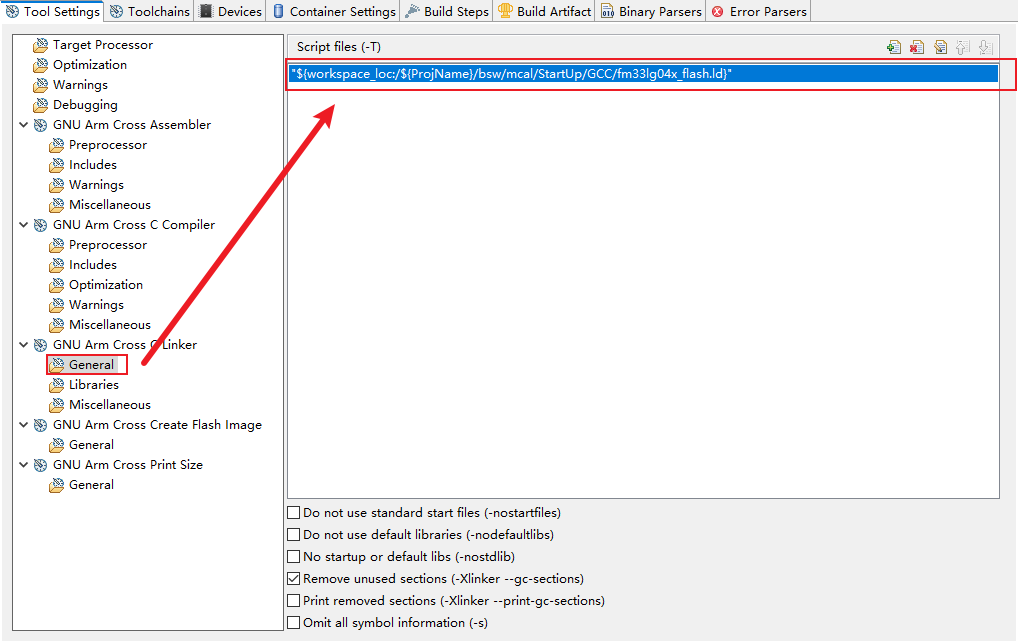Open Linker Libraries settings

[93, 385]
